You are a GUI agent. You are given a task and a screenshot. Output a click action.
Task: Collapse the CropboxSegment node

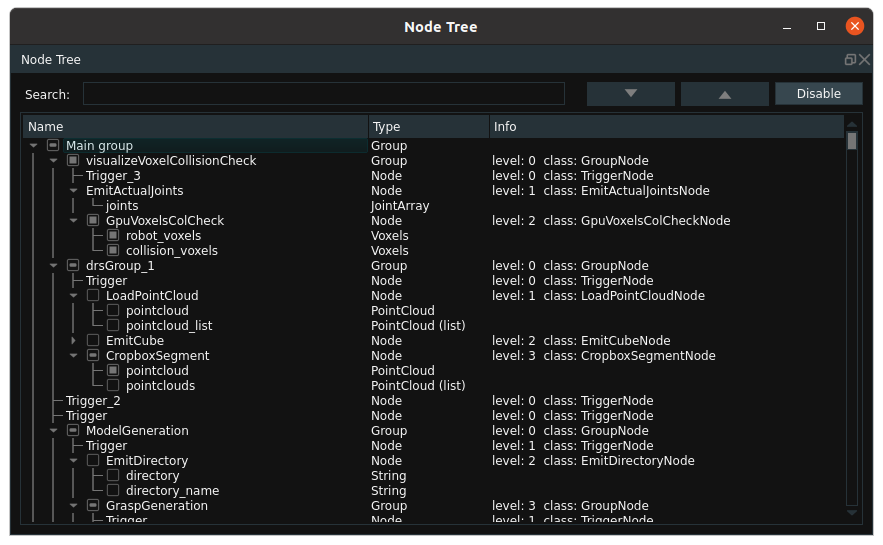coord(73,355)
